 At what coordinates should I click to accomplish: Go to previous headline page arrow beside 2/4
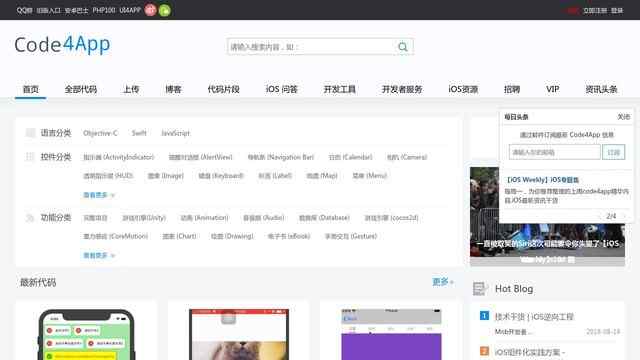(x=600, y=216)
